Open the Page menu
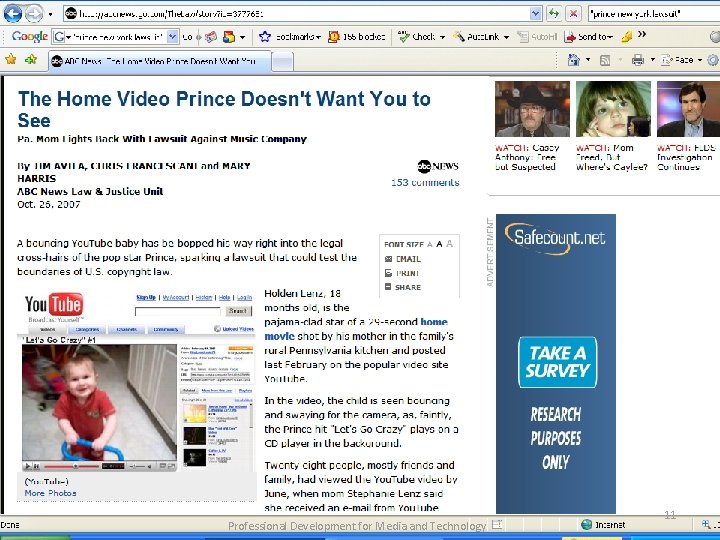 tap(681, 60)
